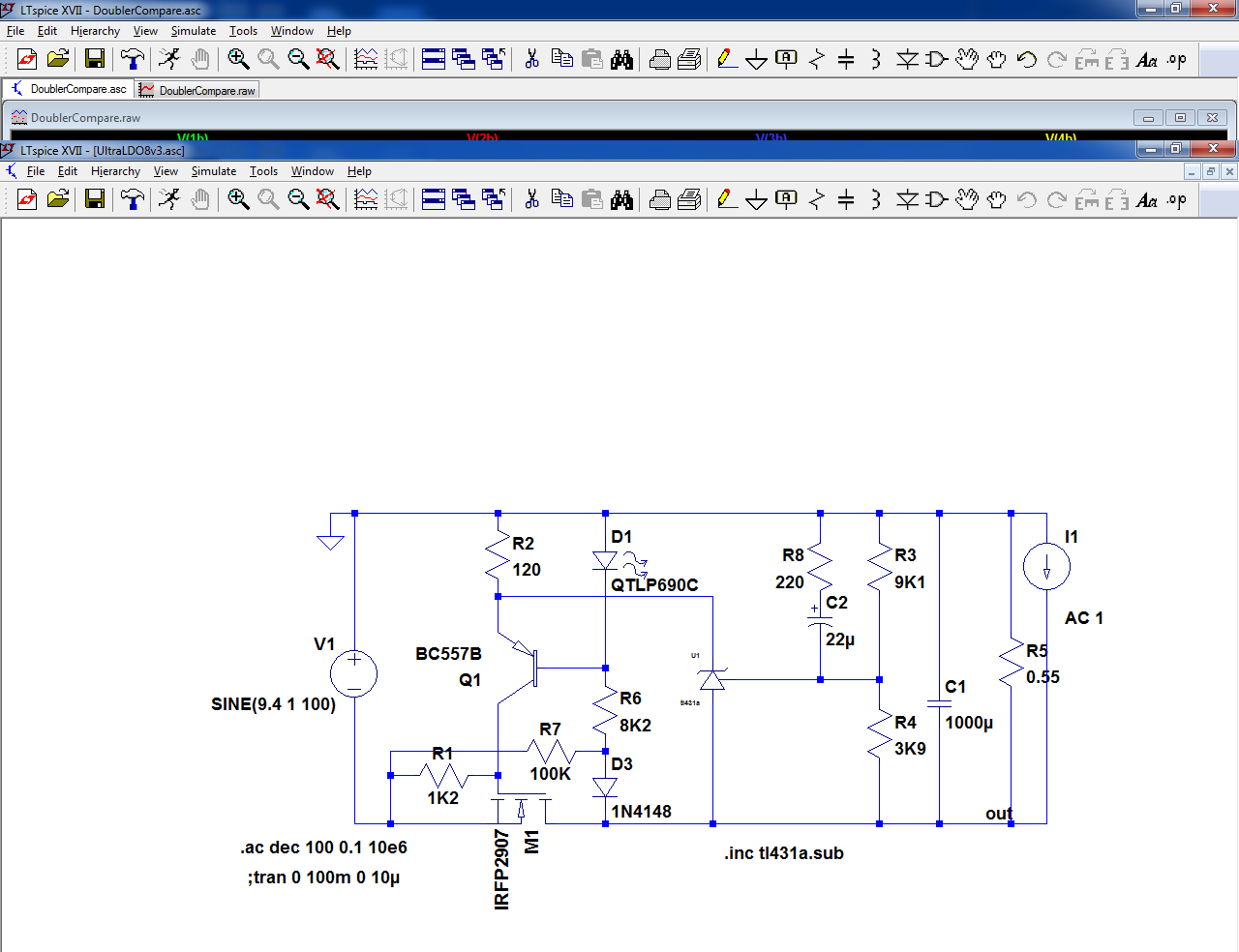1239x952 pixels.
Task: Click Zoom In magnifier in UltraLDO8v3 toolbar
Action: (238, 199)
